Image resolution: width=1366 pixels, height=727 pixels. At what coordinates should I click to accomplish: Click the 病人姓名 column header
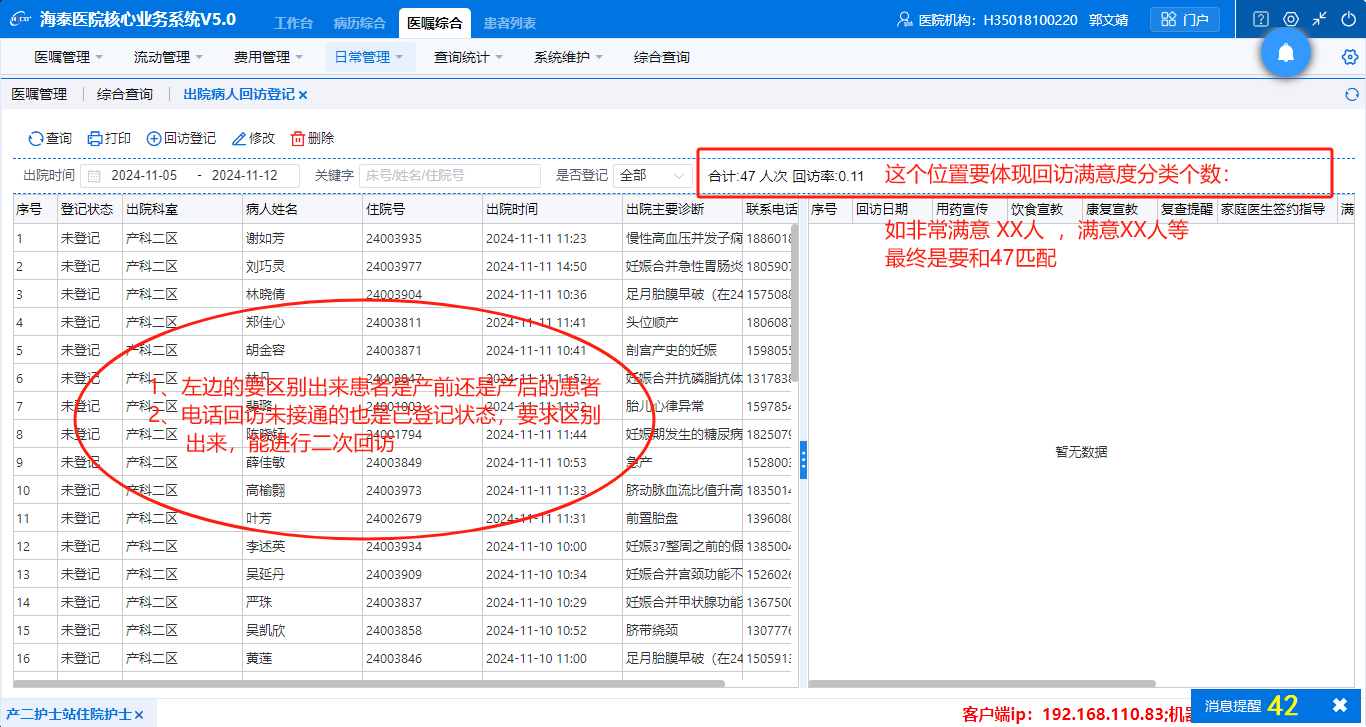(302, 209)
